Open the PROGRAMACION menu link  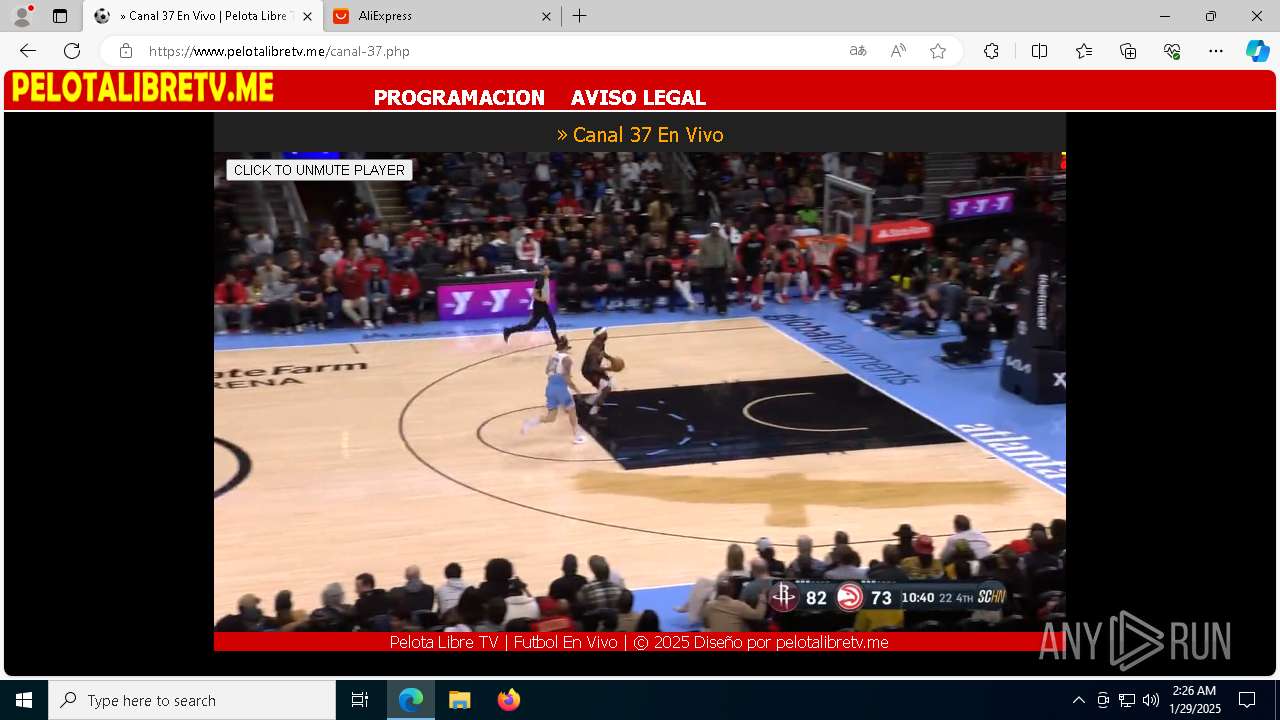(x=459, y=98)
